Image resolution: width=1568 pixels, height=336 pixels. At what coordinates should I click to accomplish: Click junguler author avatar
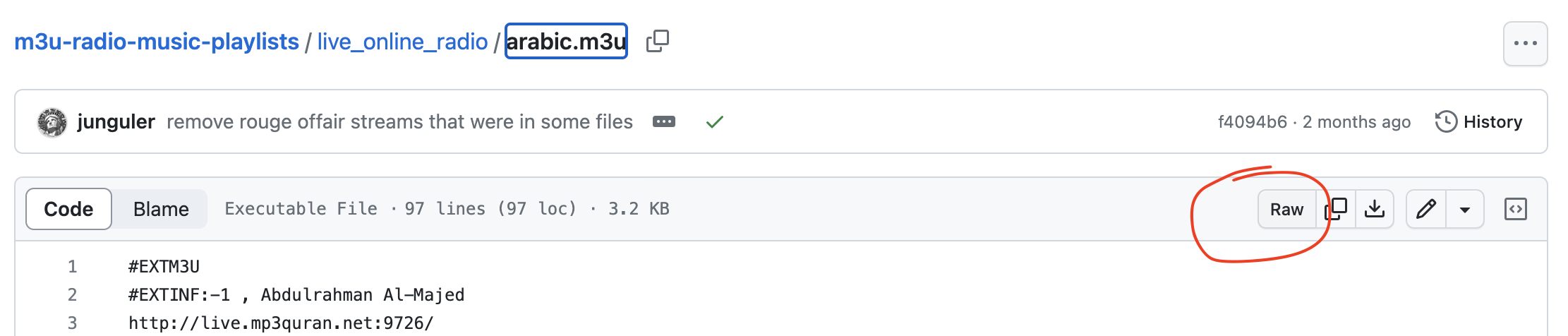coord(52,122)
